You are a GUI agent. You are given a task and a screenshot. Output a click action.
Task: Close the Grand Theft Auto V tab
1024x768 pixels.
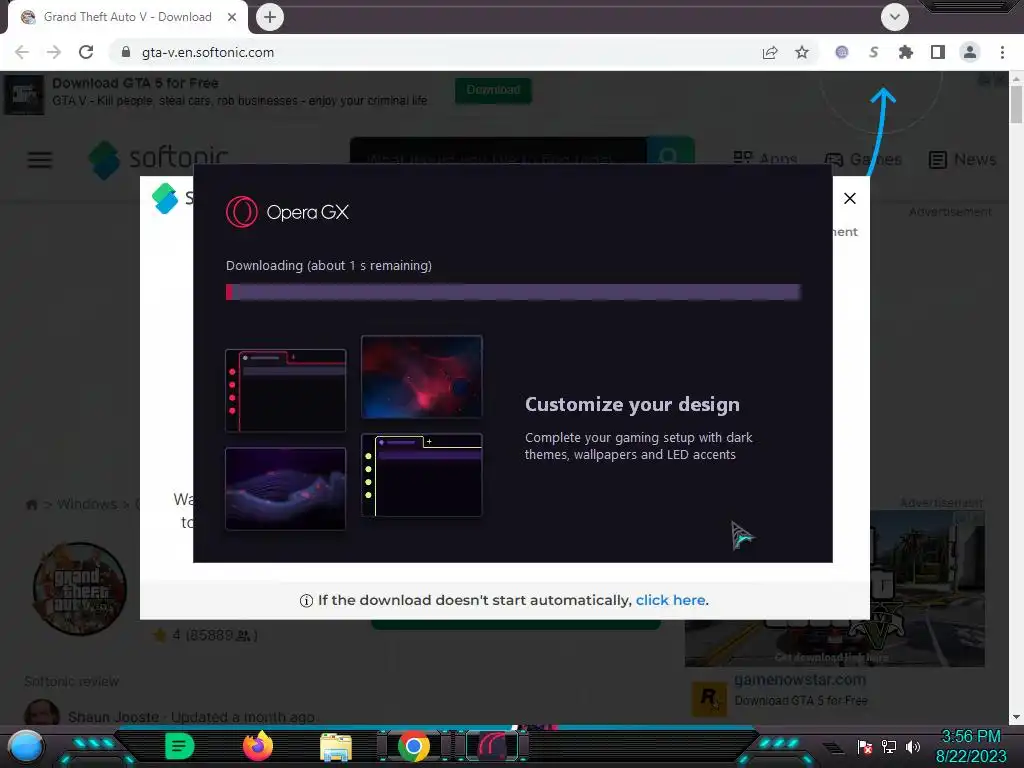point(232,17)
